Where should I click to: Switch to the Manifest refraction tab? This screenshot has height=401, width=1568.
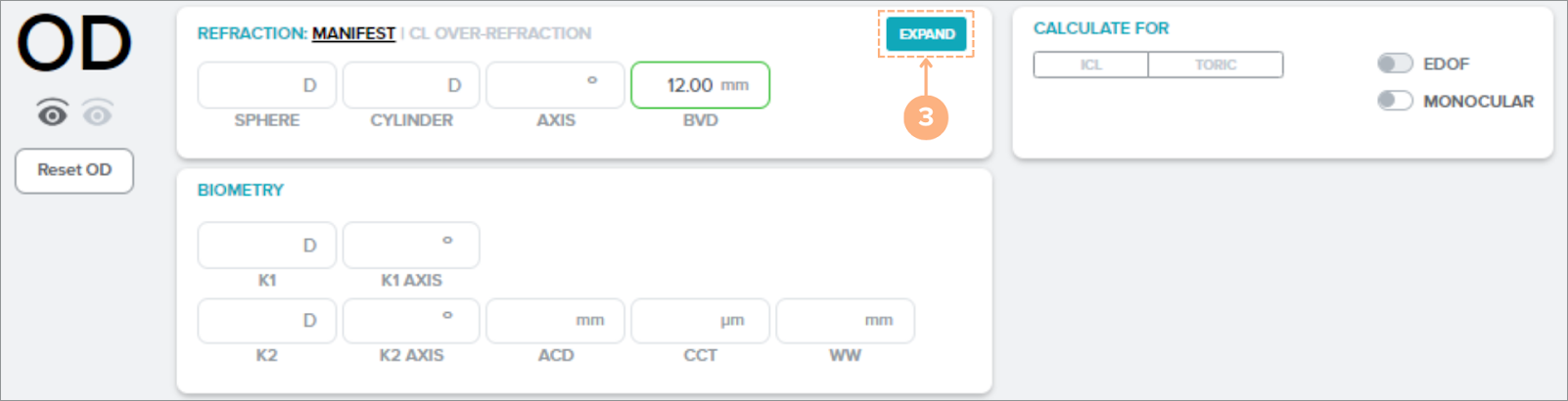coord(353,33)
